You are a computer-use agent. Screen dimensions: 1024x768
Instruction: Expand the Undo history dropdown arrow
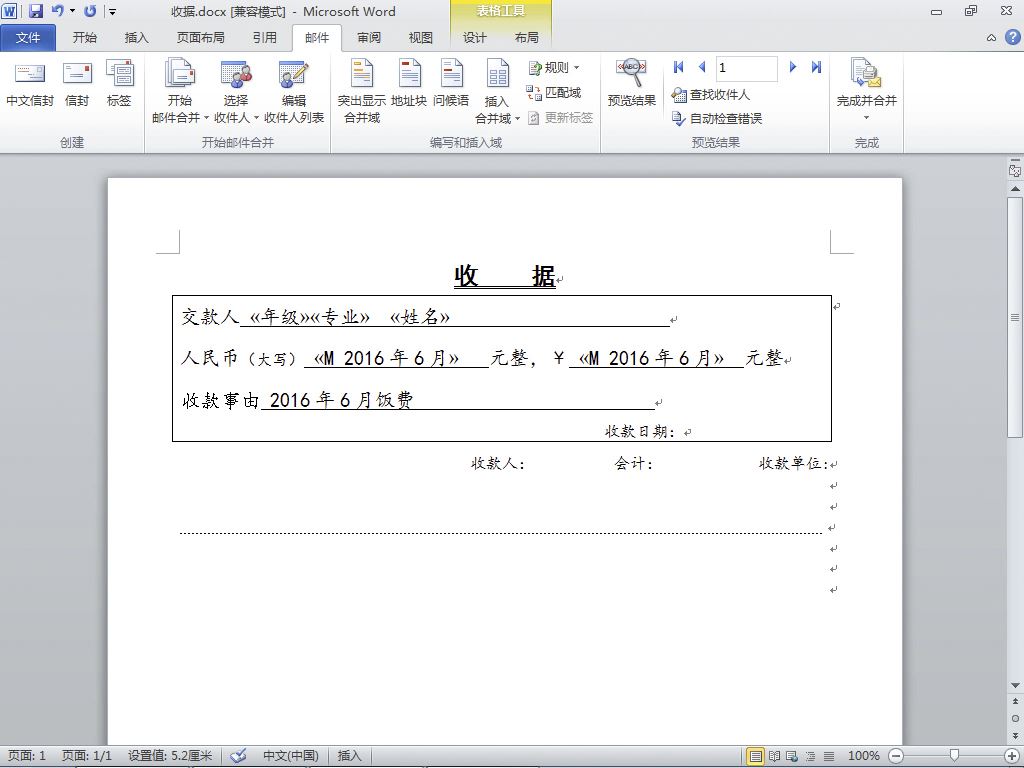tap(72, 11)
